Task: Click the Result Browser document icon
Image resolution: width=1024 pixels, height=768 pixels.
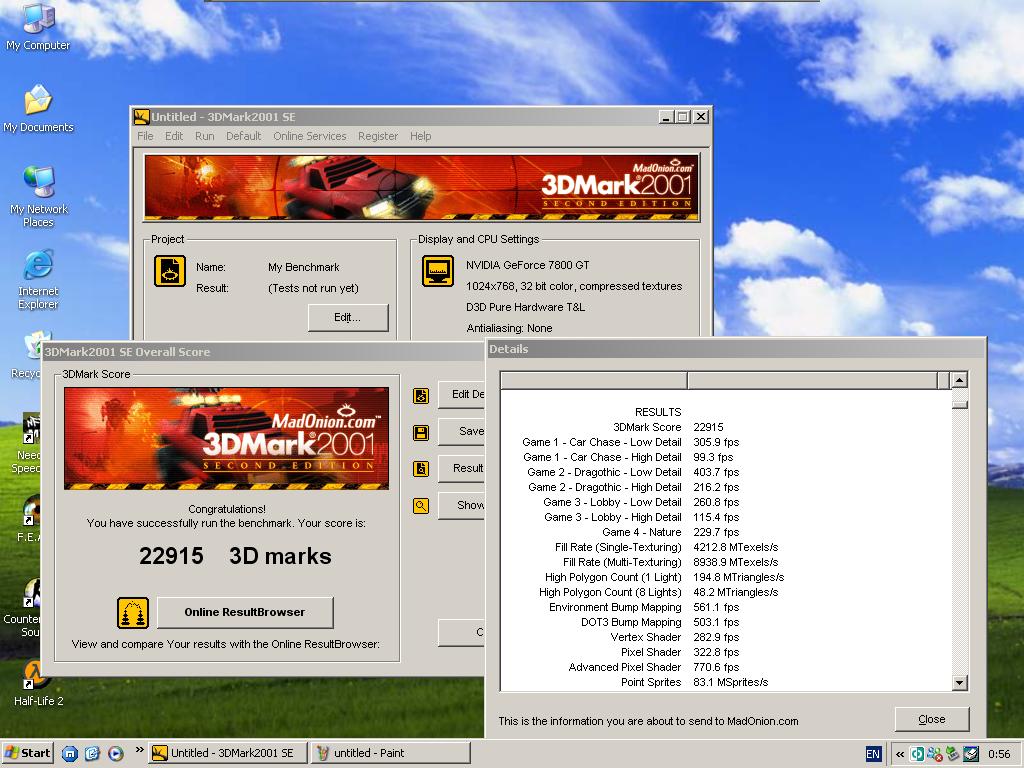Action: [421, 468]
